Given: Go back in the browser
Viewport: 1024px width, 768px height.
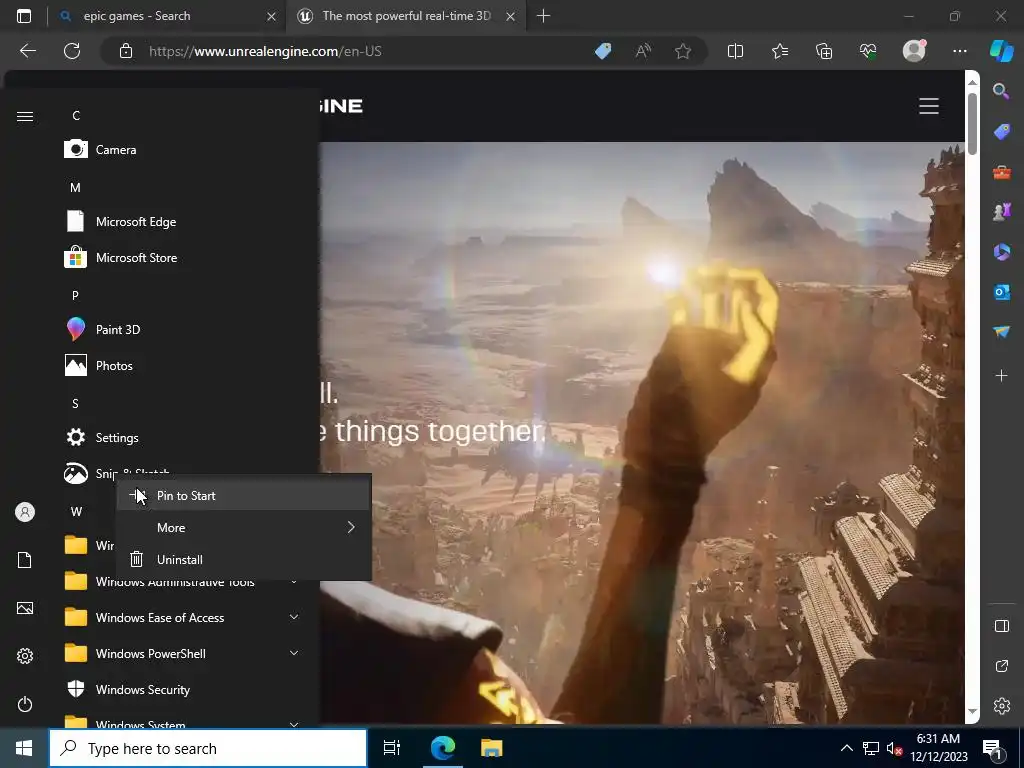Looking at the screenshot, I should 28,51.
